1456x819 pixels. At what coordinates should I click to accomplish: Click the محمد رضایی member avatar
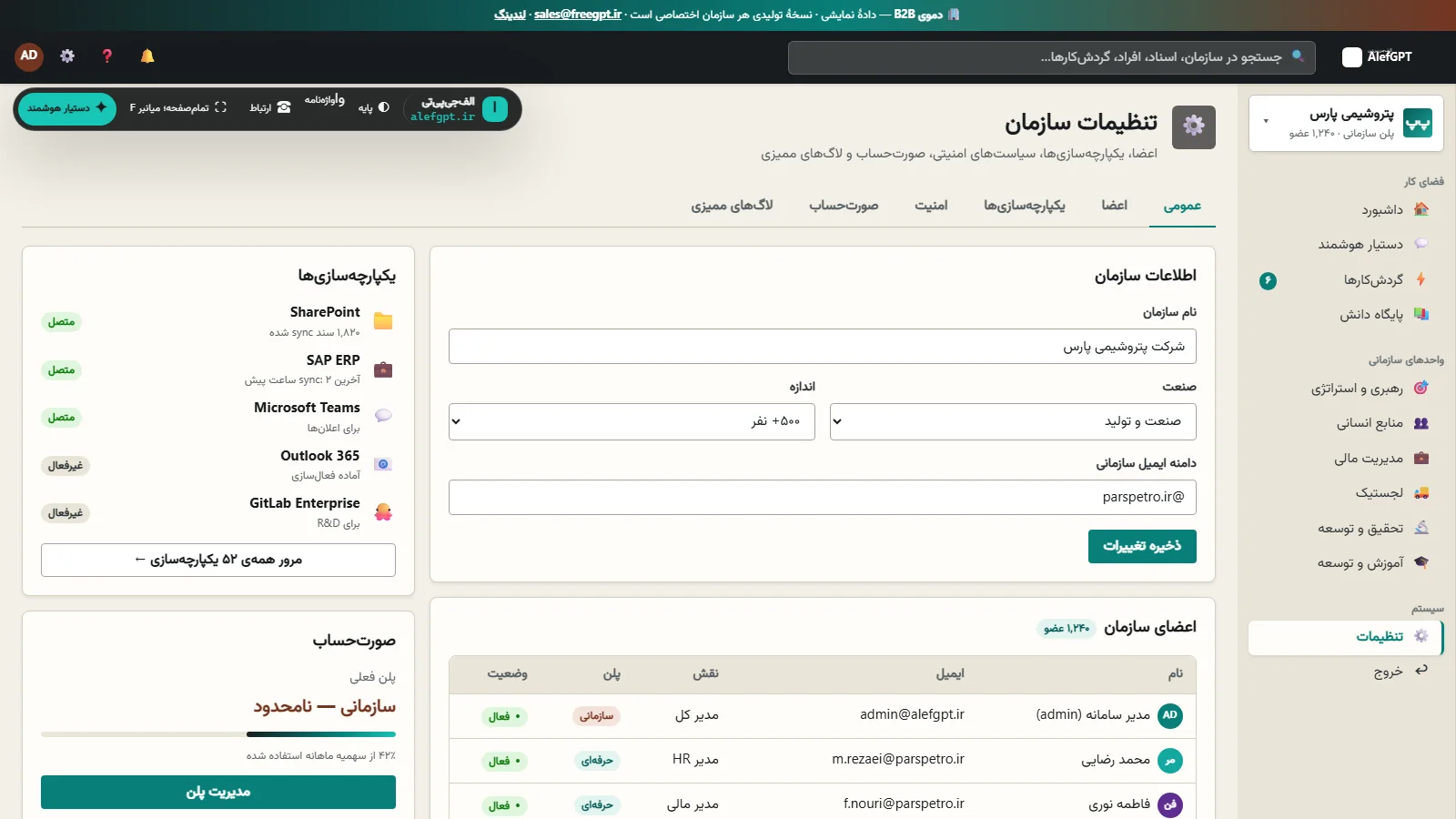click(1170, 760)
